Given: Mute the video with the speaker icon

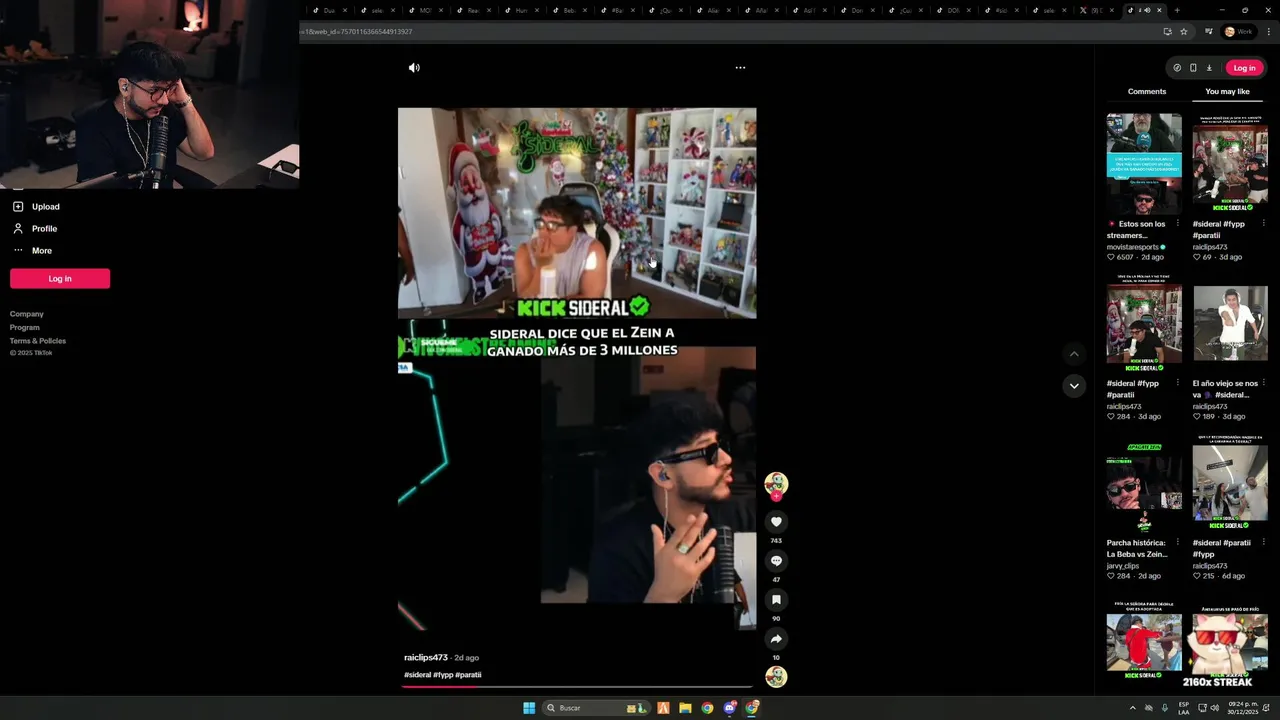Looking at the screenshot, I should coord(414,68).
